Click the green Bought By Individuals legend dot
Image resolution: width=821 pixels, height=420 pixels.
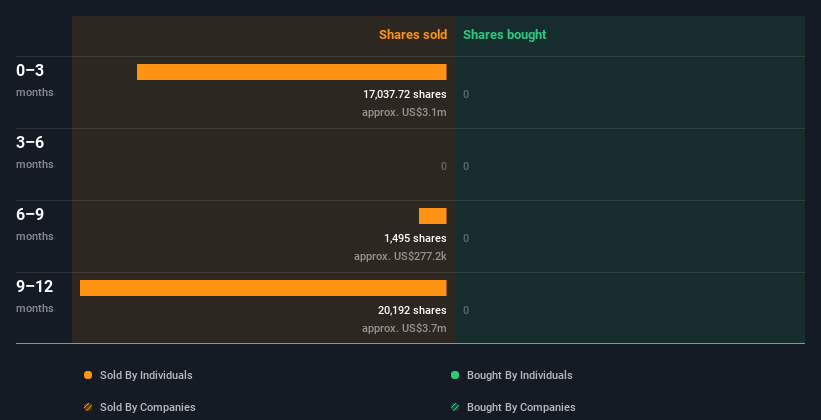click(455, 375)
